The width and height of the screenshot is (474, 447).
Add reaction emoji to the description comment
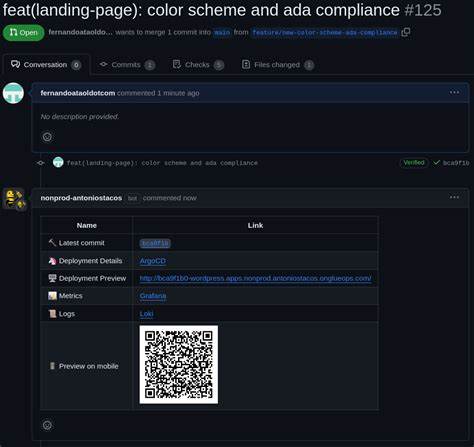click(47, 137)
